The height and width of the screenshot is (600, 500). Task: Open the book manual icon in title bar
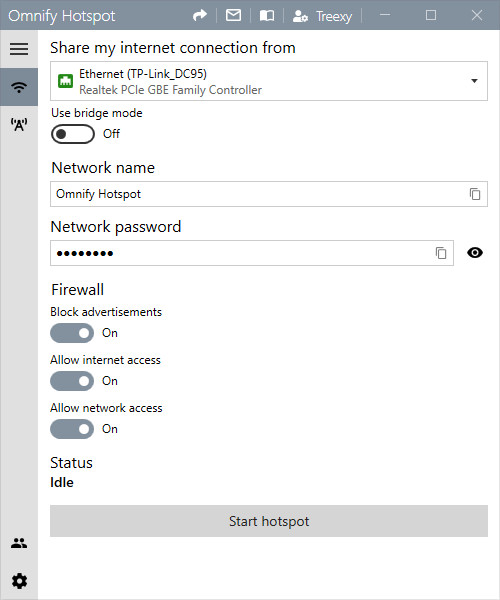click(x=267, y=16)
